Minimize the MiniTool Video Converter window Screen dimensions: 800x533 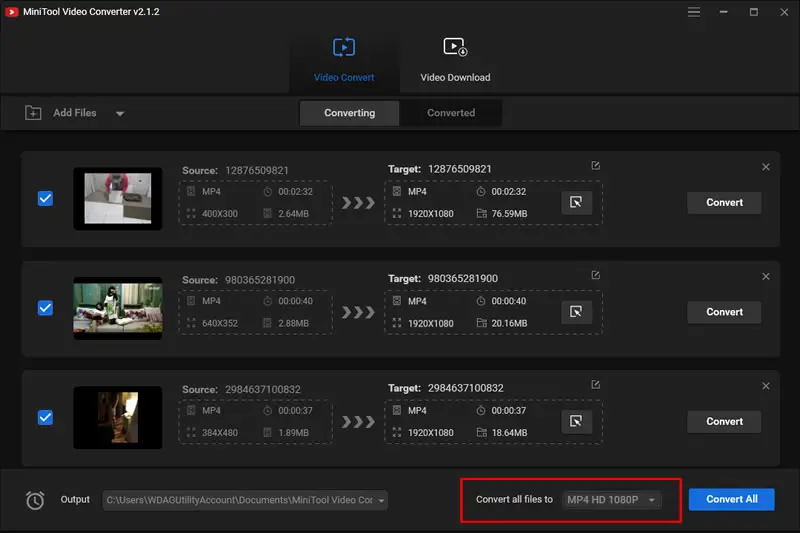(723, 12)
